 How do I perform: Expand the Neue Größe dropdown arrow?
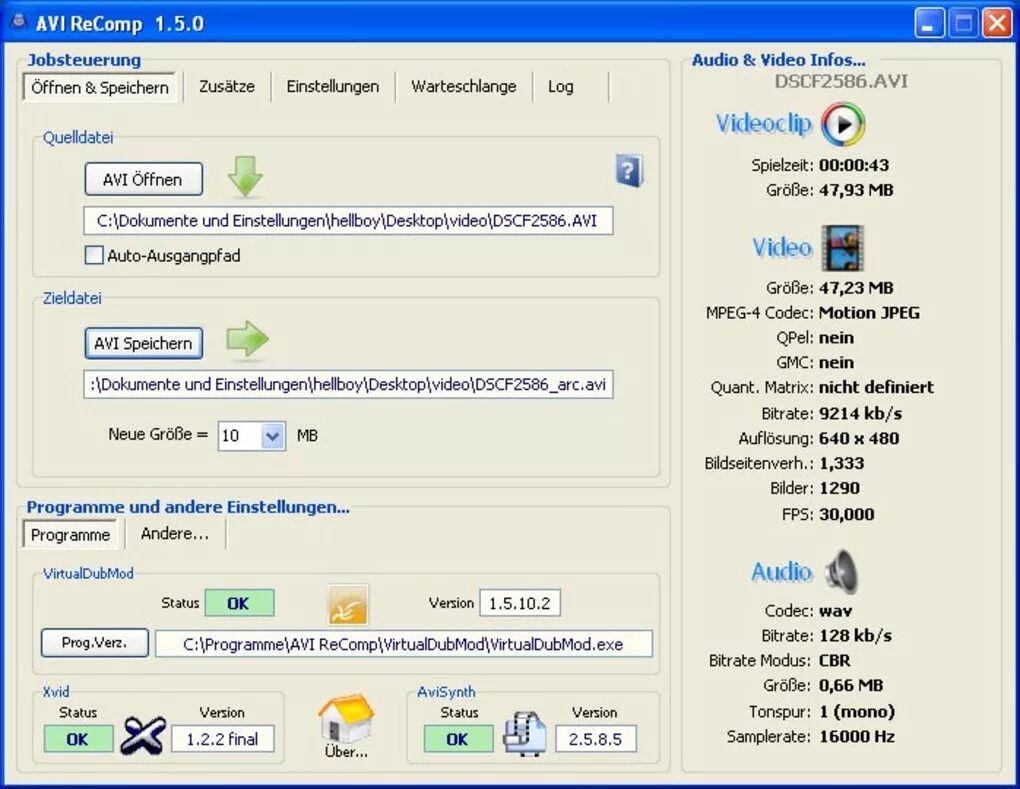pos(272,436)
